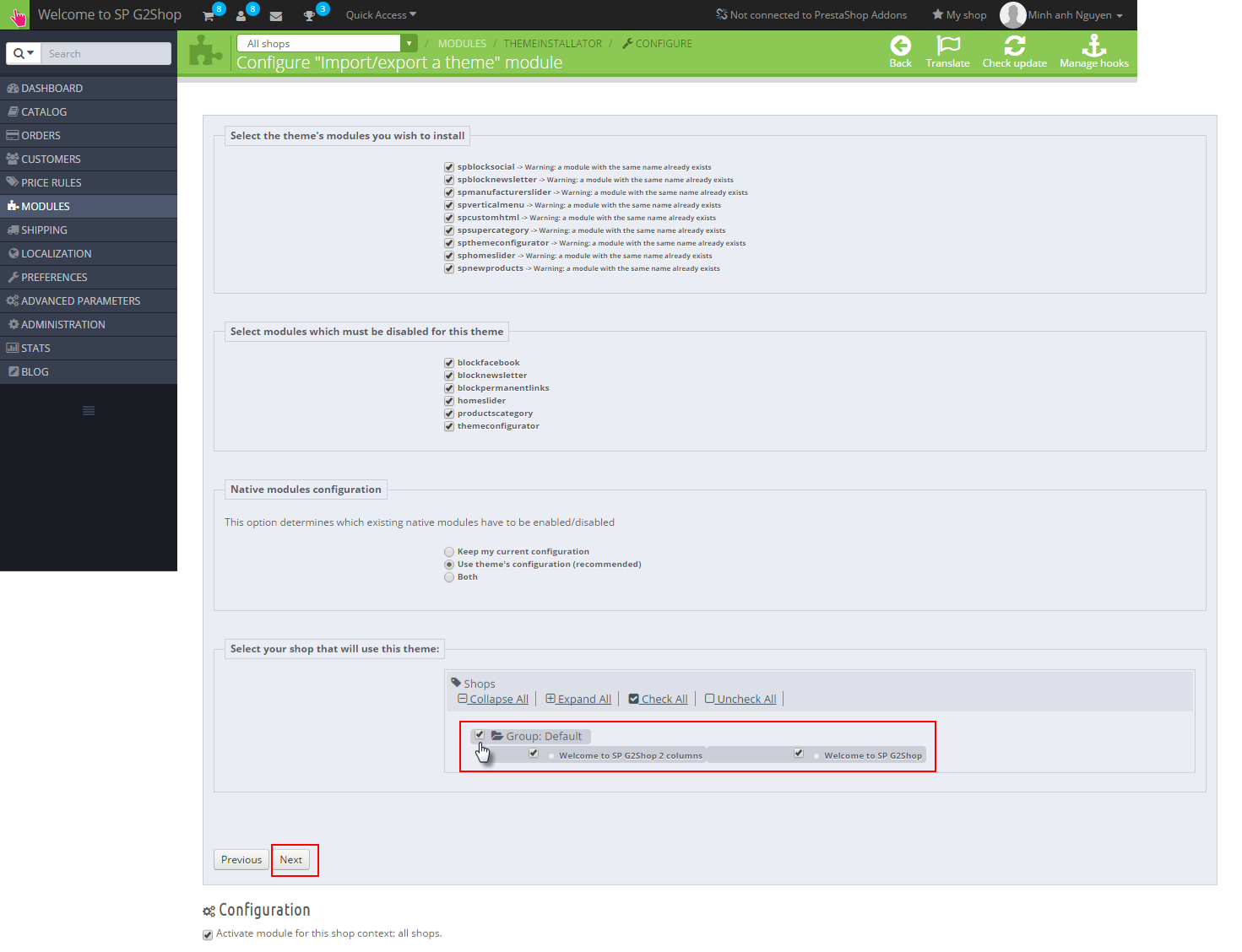Open the Minh anh Nguyen account menu
Image resolution: width=1242 pixels, height=952 pixels.
coord(1075,15)
